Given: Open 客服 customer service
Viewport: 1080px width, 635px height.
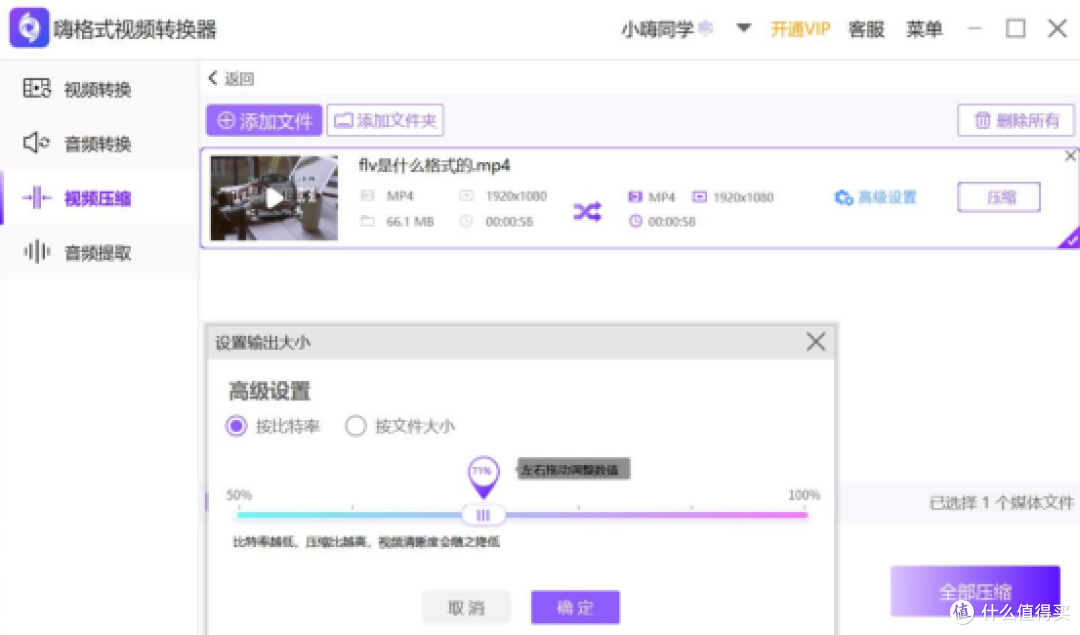Looking at the screenshot, I should coord(866,29).
